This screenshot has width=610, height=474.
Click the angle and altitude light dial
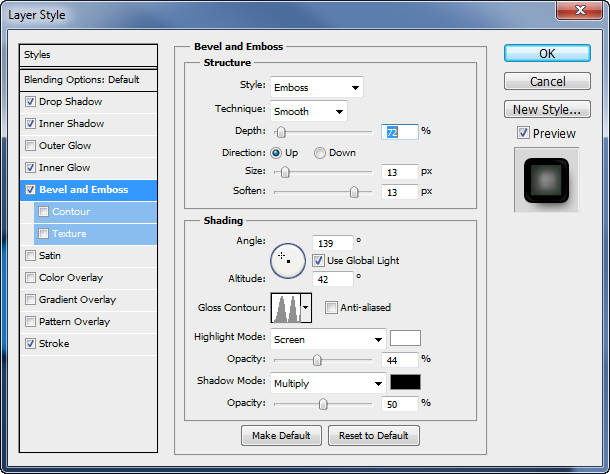pyautogui.click(x=288, y=261)
